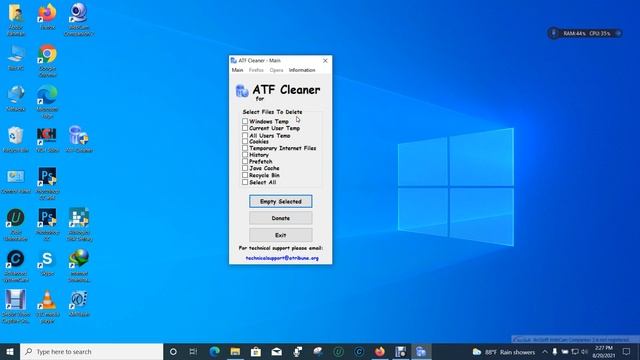Viewport: 640px width, 360px height.
Task: Select the ATF-Cleaner desktop shortcut
Action: [x=79, y=140]
